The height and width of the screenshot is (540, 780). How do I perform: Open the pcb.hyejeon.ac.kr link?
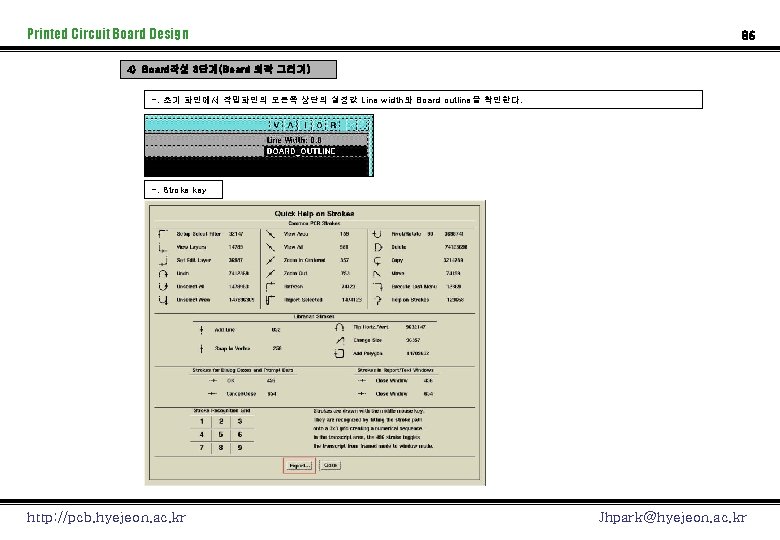(x=106, y=518)
